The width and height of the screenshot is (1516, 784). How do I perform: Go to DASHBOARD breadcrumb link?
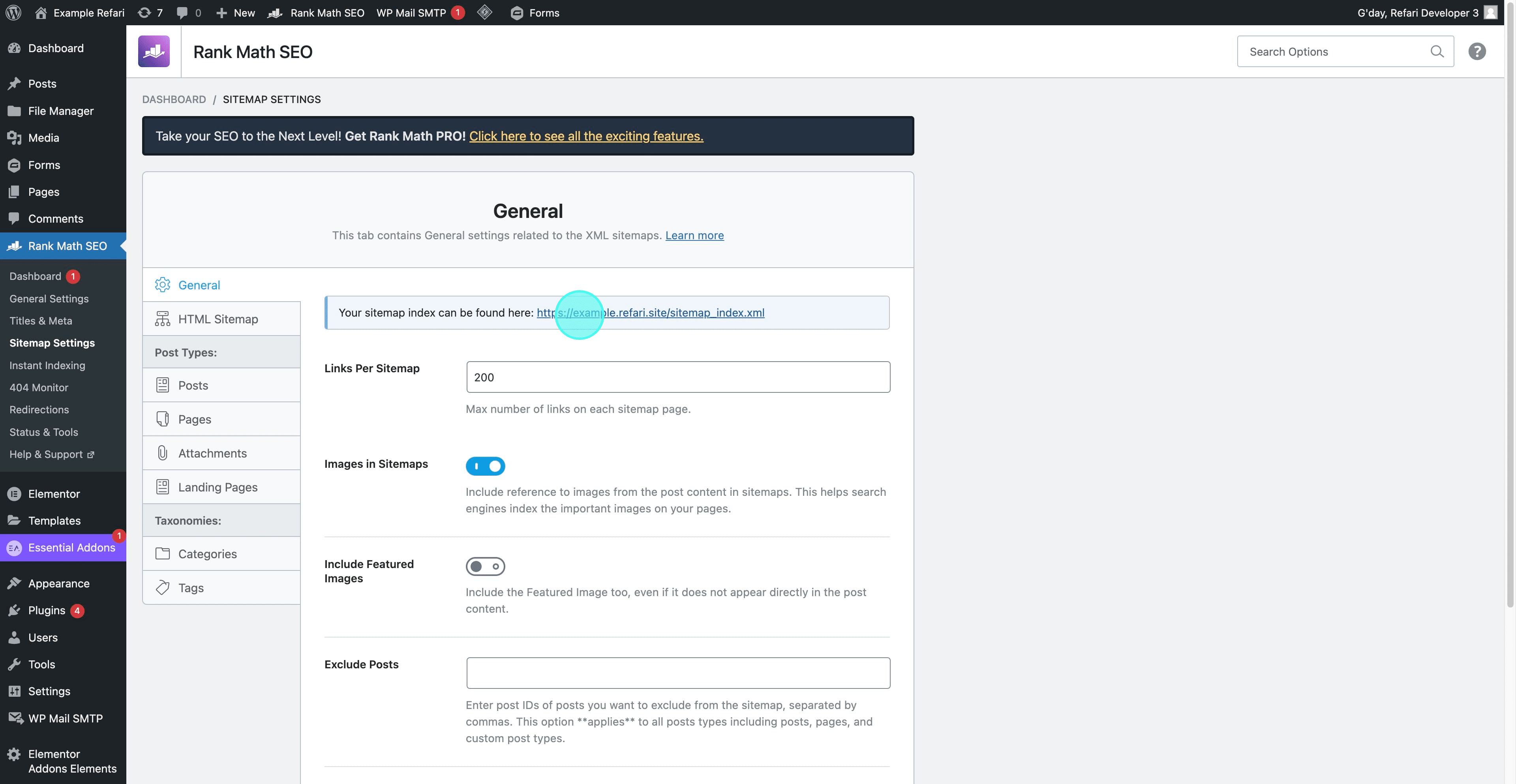coord(174,99)
